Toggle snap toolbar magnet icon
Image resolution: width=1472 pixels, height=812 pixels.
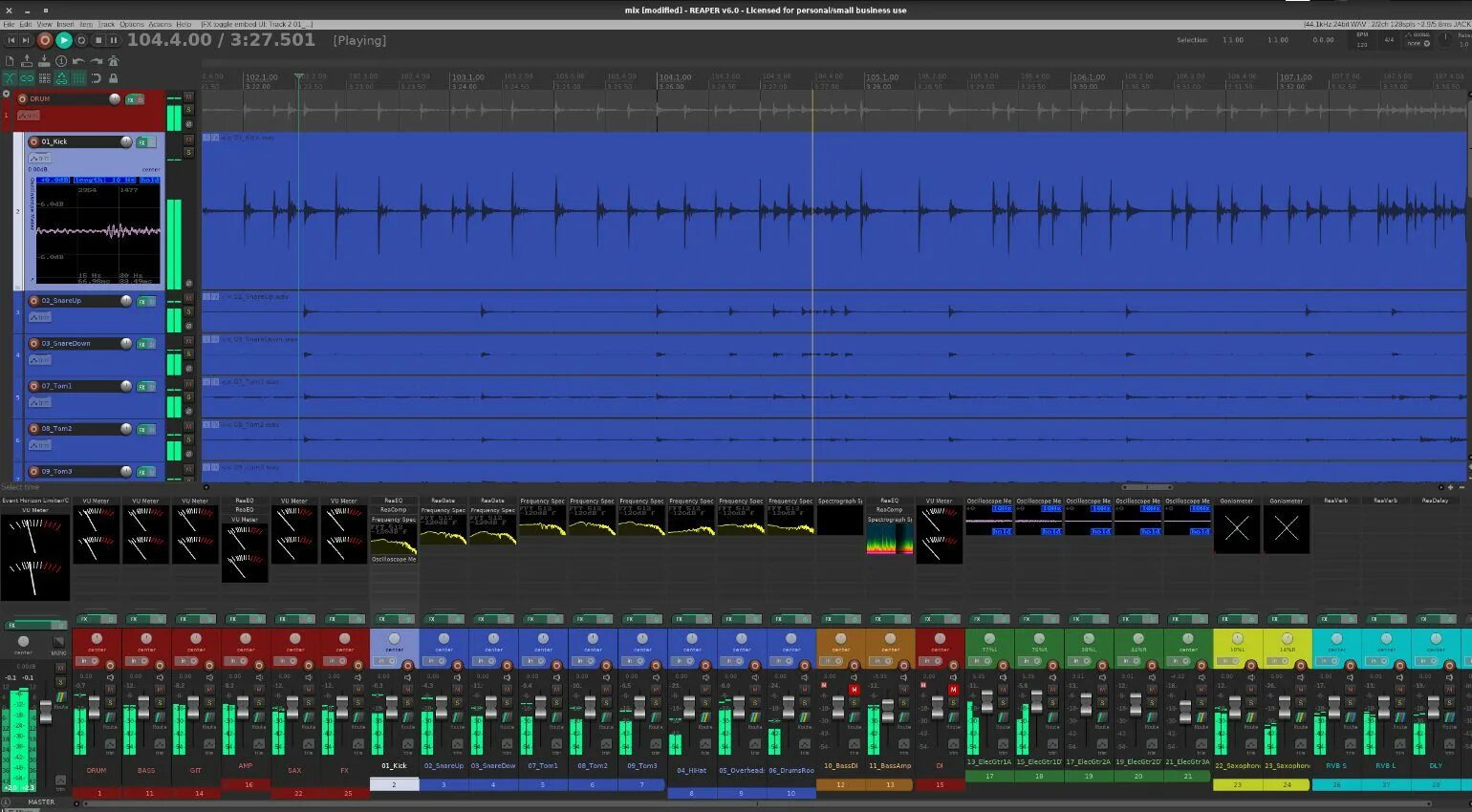(x=97, y=78)
